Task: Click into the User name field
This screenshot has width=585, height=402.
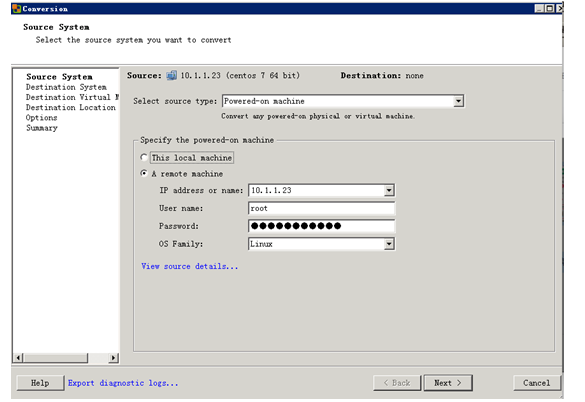Action: [x=321, y=208]
